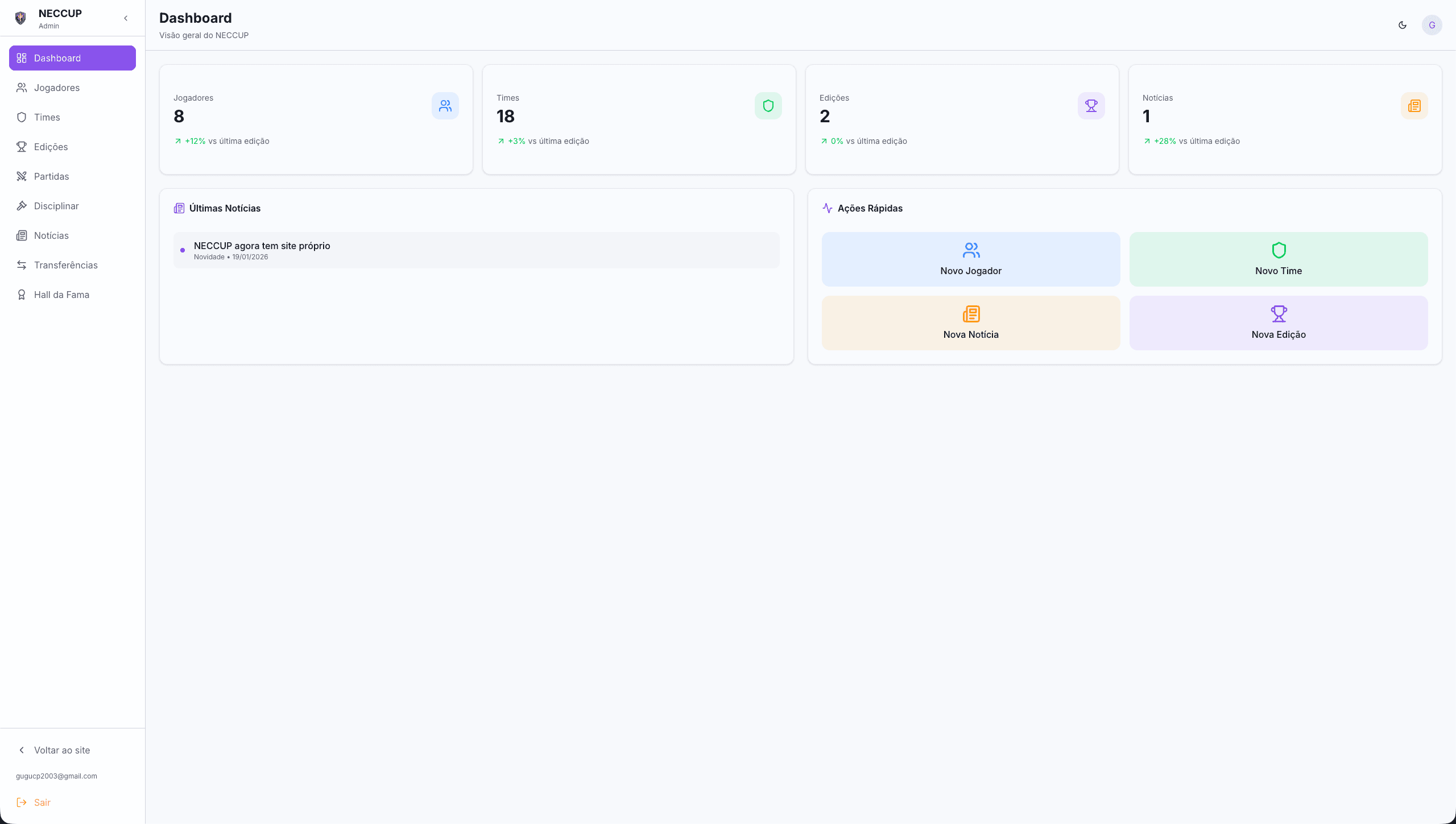Click the users icon on the Jogadores card
Screen dimensions: 1456x824
pos(445,106)
